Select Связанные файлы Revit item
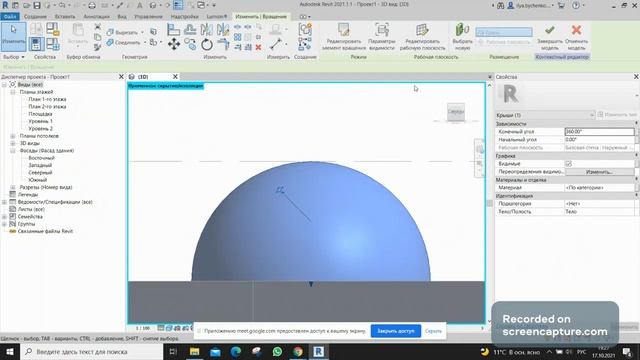 click(x=45, y=231)
